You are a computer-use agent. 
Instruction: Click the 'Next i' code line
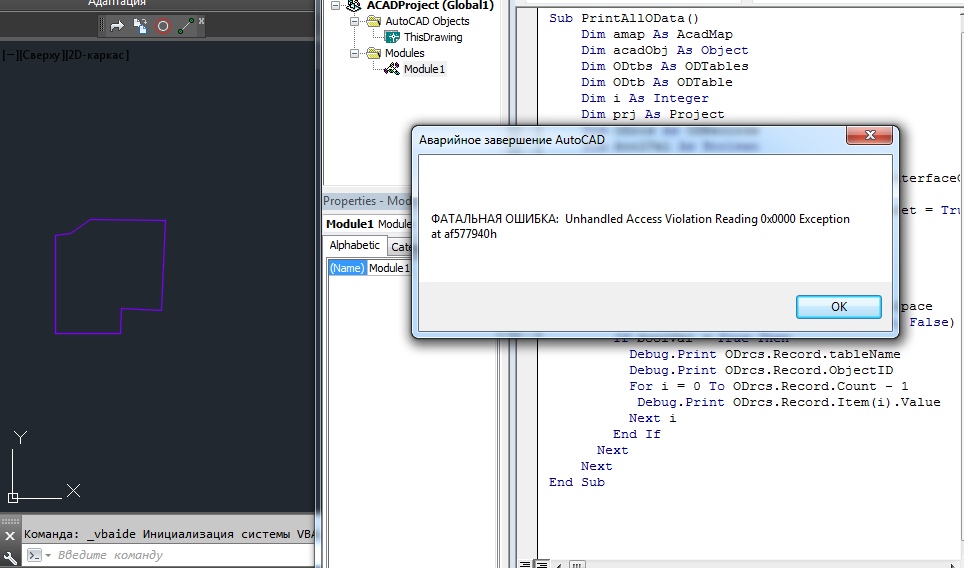coord(652,418)
